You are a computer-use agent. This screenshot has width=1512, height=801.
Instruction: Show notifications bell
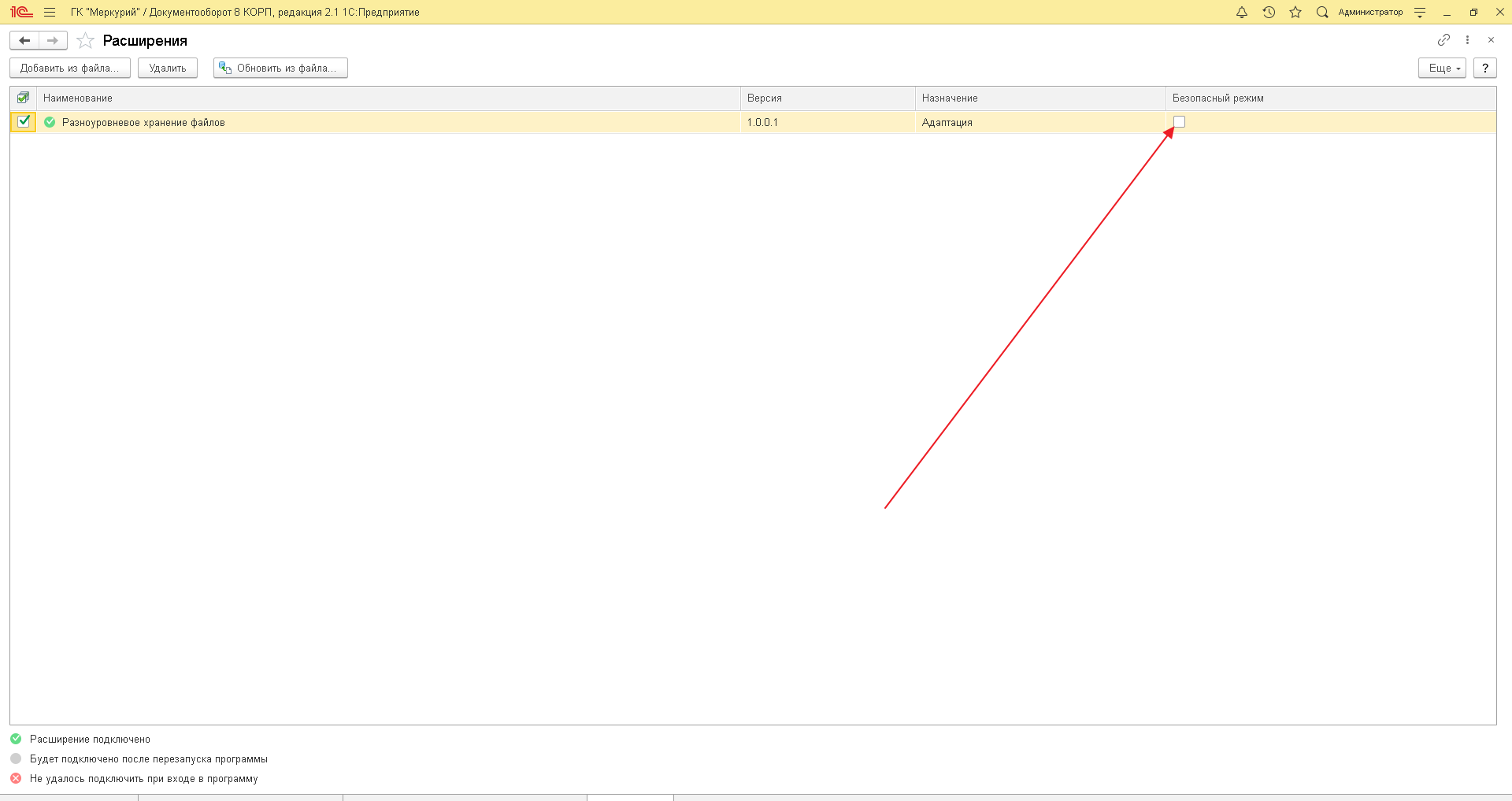(1242, 12)
